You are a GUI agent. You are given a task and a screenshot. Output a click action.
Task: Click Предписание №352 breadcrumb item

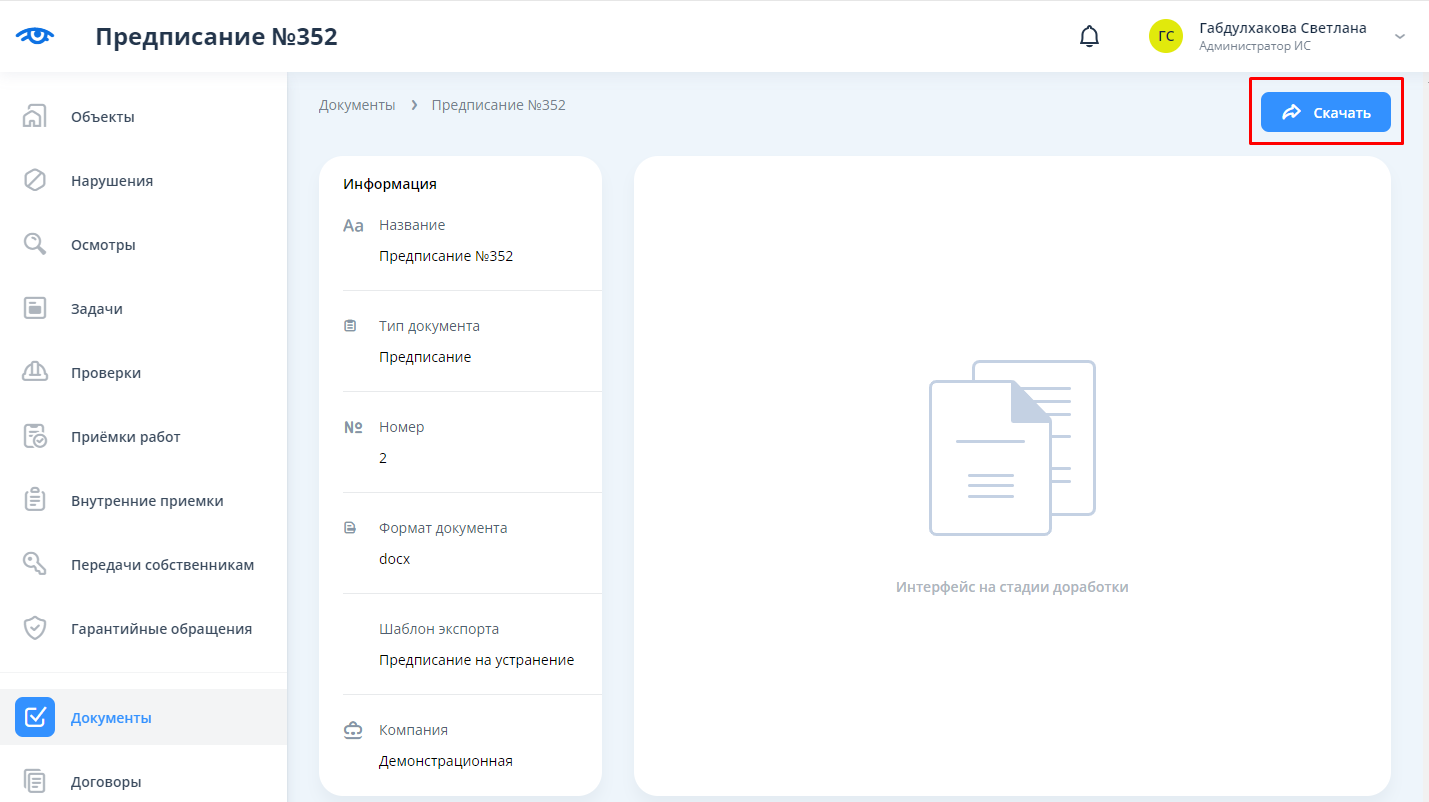click(498, 105)
